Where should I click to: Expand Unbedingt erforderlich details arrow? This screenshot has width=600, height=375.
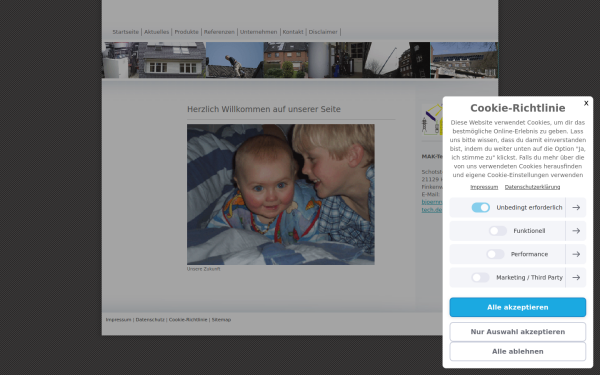click(576, 207)
